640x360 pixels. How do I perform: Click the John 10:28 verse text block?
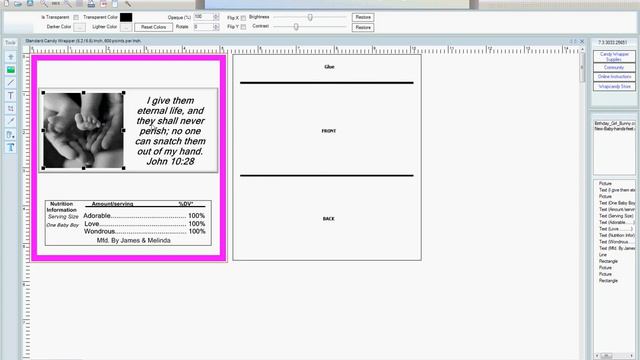point(170,131)
